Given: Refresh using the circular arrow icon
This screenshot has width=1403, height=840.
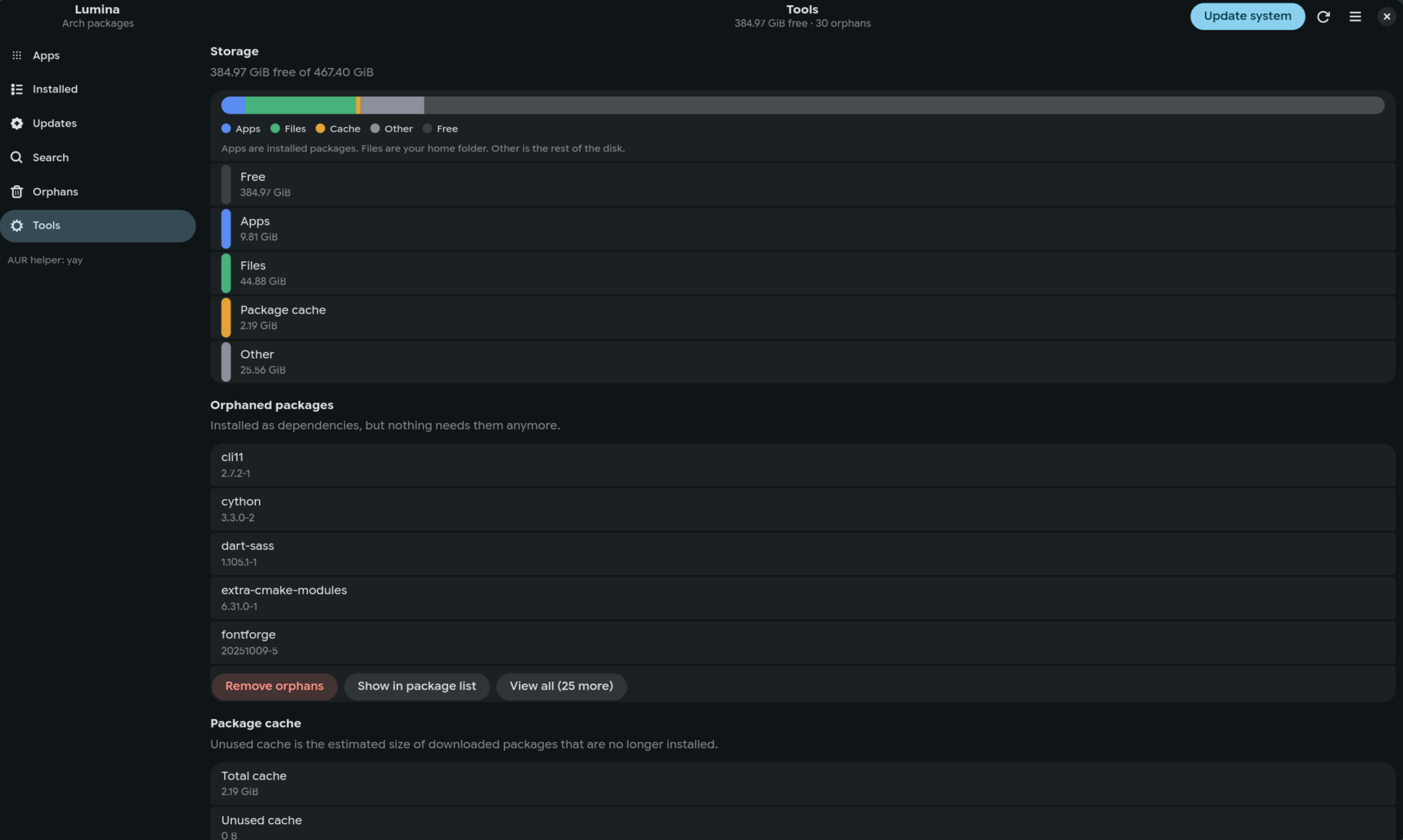Looking at the screenshot, I should (x=1323, y=16).
